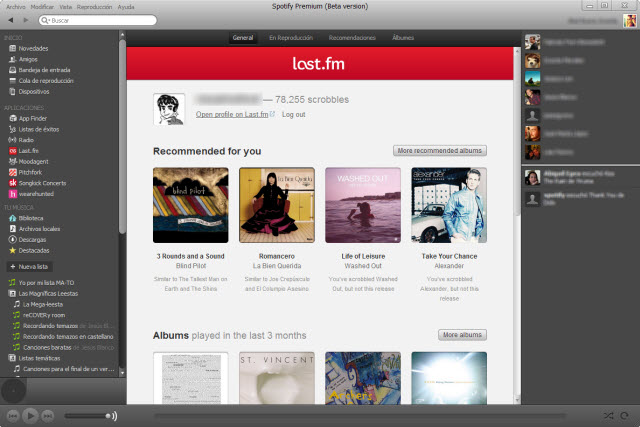Open Destacadas starred list
The height and width of the screenshot is (427, 640).
click(34, 250)
